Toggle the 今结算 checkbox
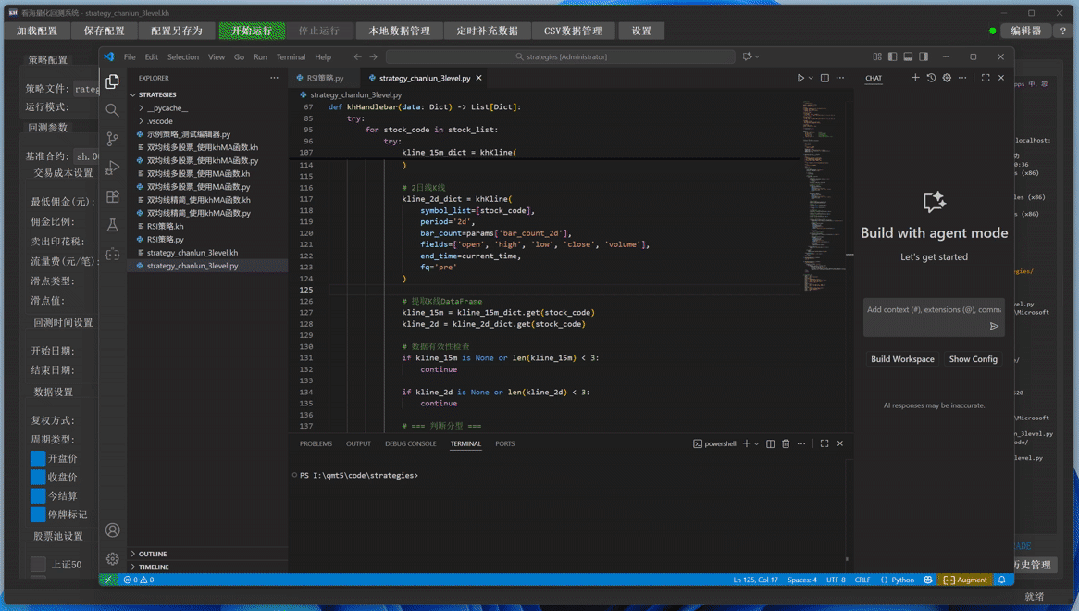This screenshot has height=611, width=1079. tap(38, 496)
